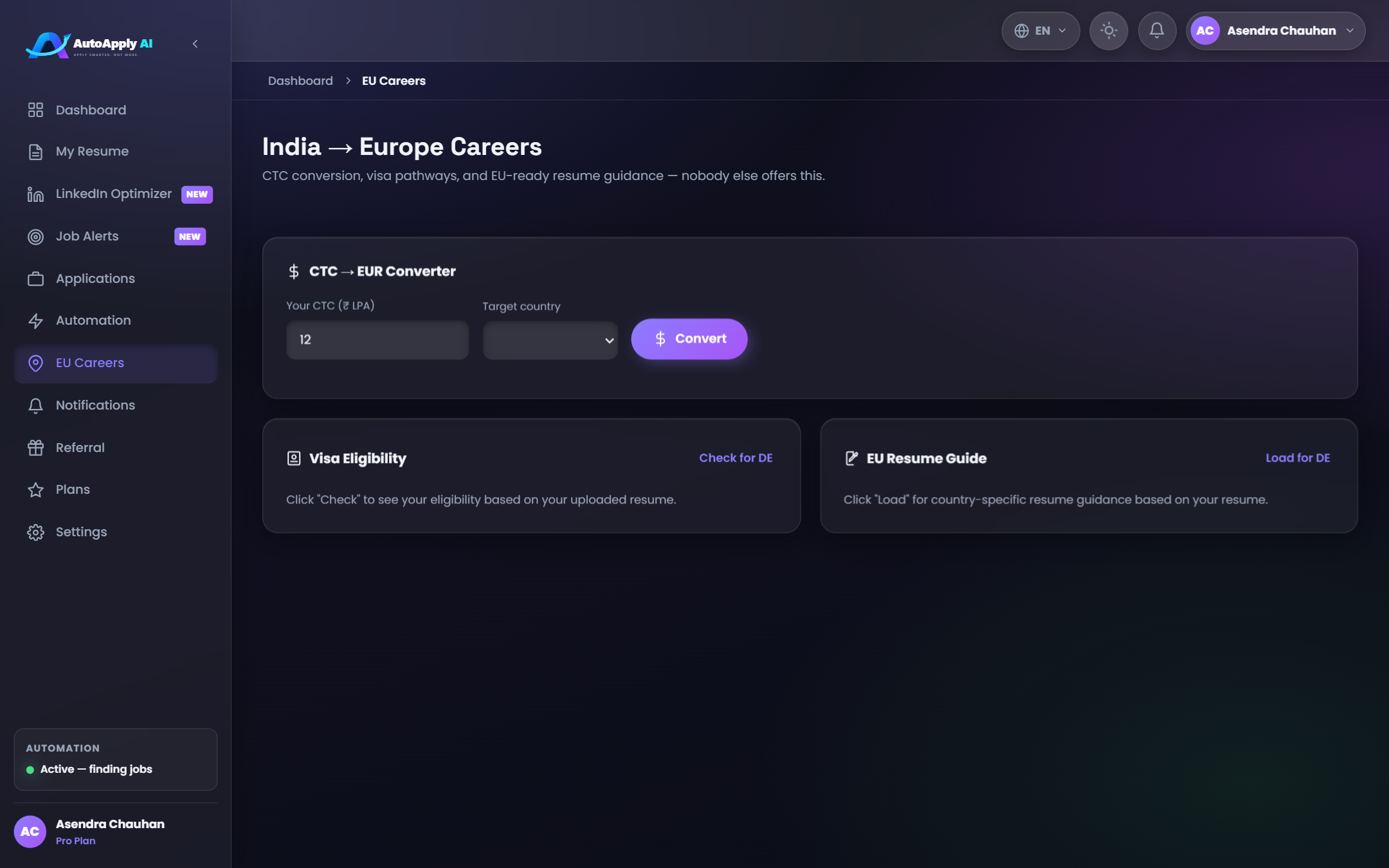The width and height of the screenshot is (1389, 868).
Task: Click the Automation lightning bolt icon
Action: point(35,321)
